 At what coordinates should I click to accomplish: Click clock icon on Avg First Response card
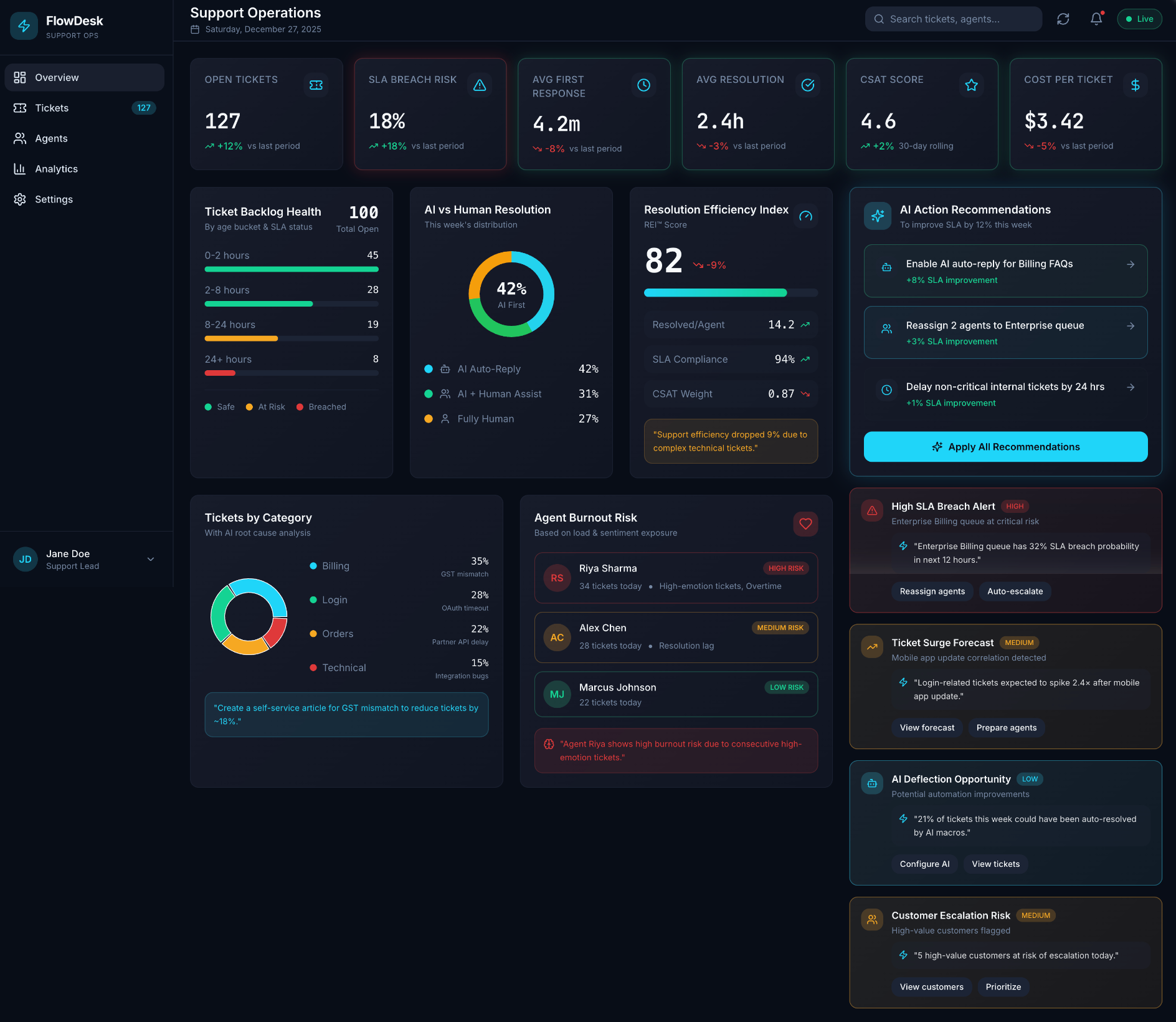coord(643,85)
